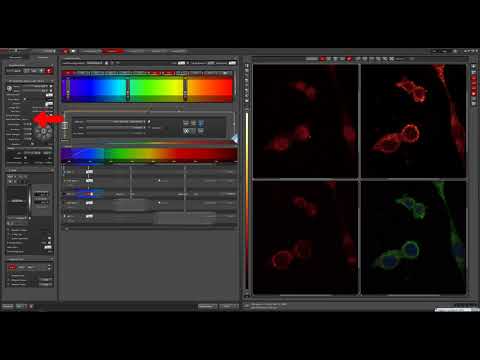This screenshot has width=480, height=360.
Task: Click the upper value field beside the Z-stack graphic
Action: (41, 194)
